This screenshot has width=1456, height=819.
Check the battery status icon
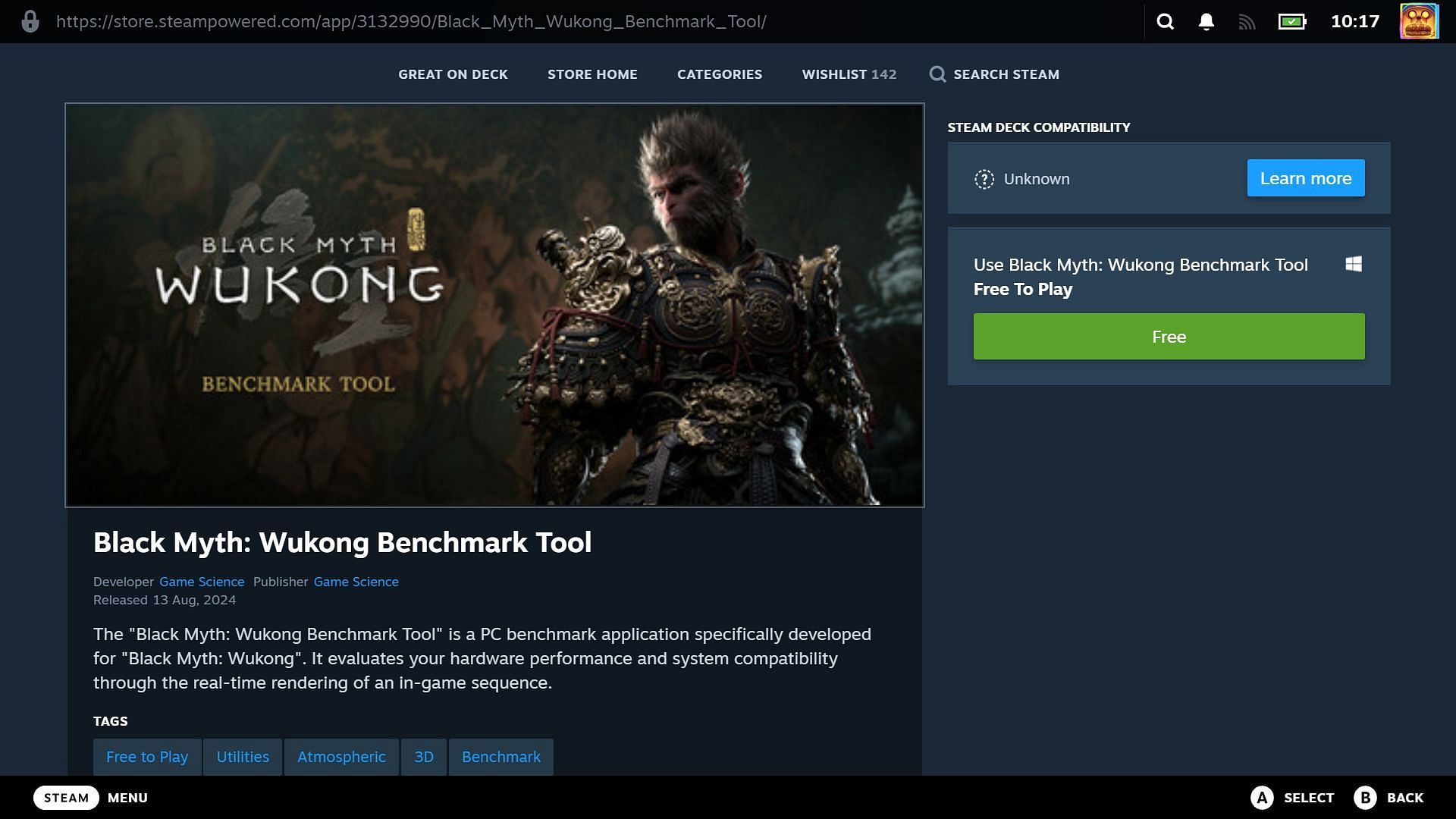pyautogui.click(x=1291, y=21)
